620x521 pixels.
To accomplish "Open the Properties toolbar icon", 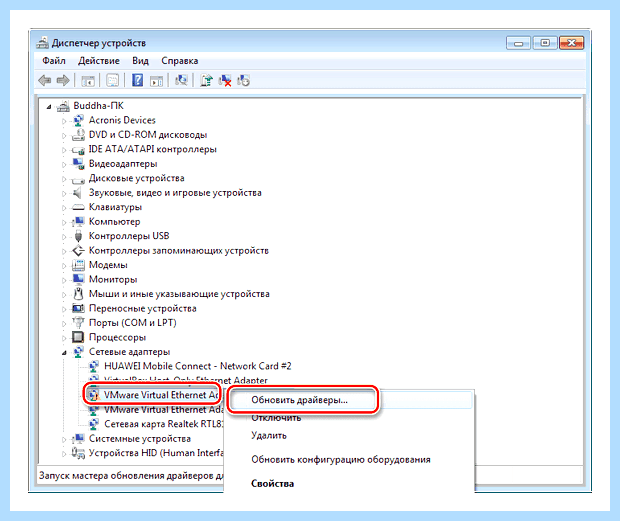I will tap(113, 81).
